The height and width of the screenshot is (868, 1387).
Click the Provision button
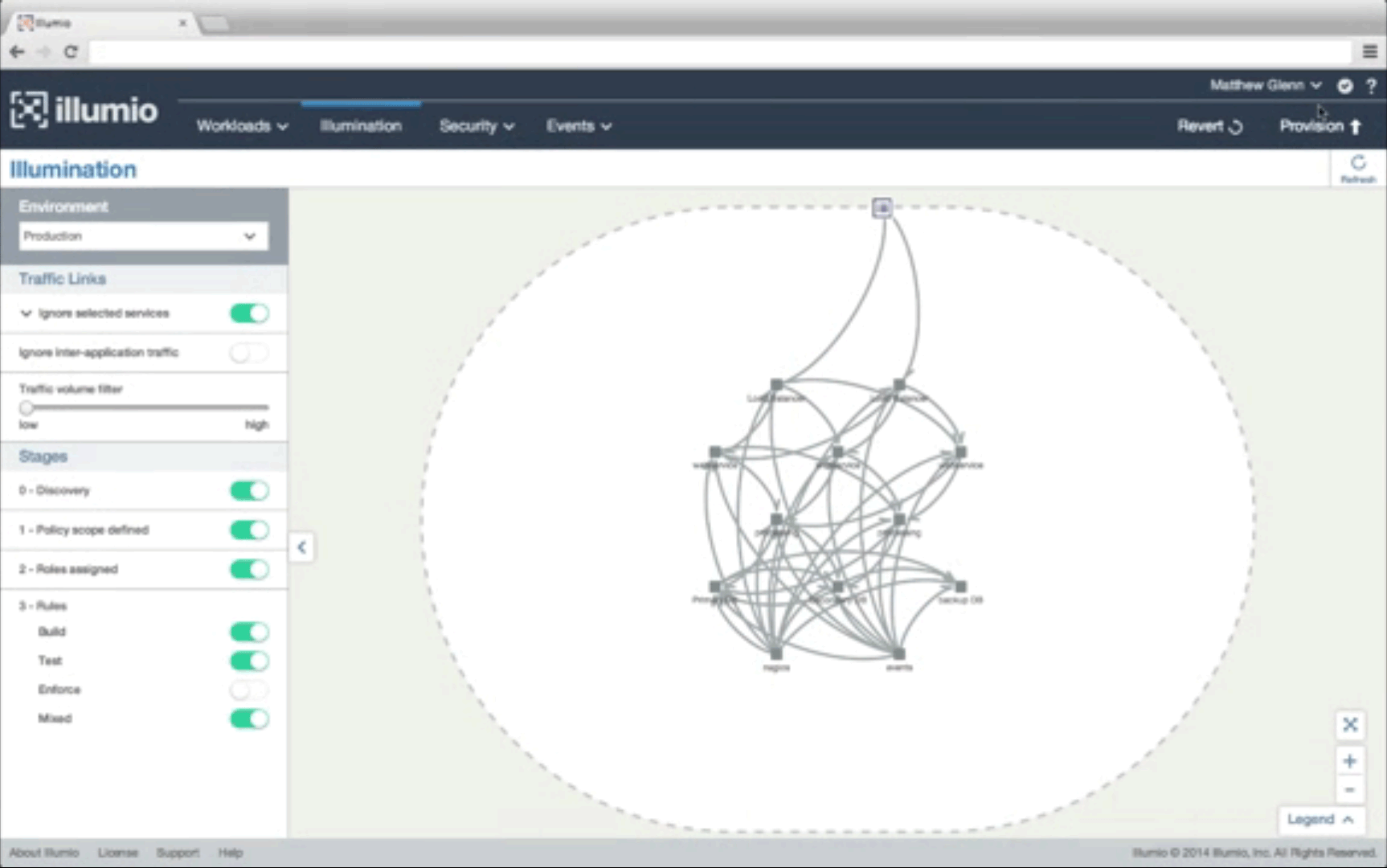1319,126
